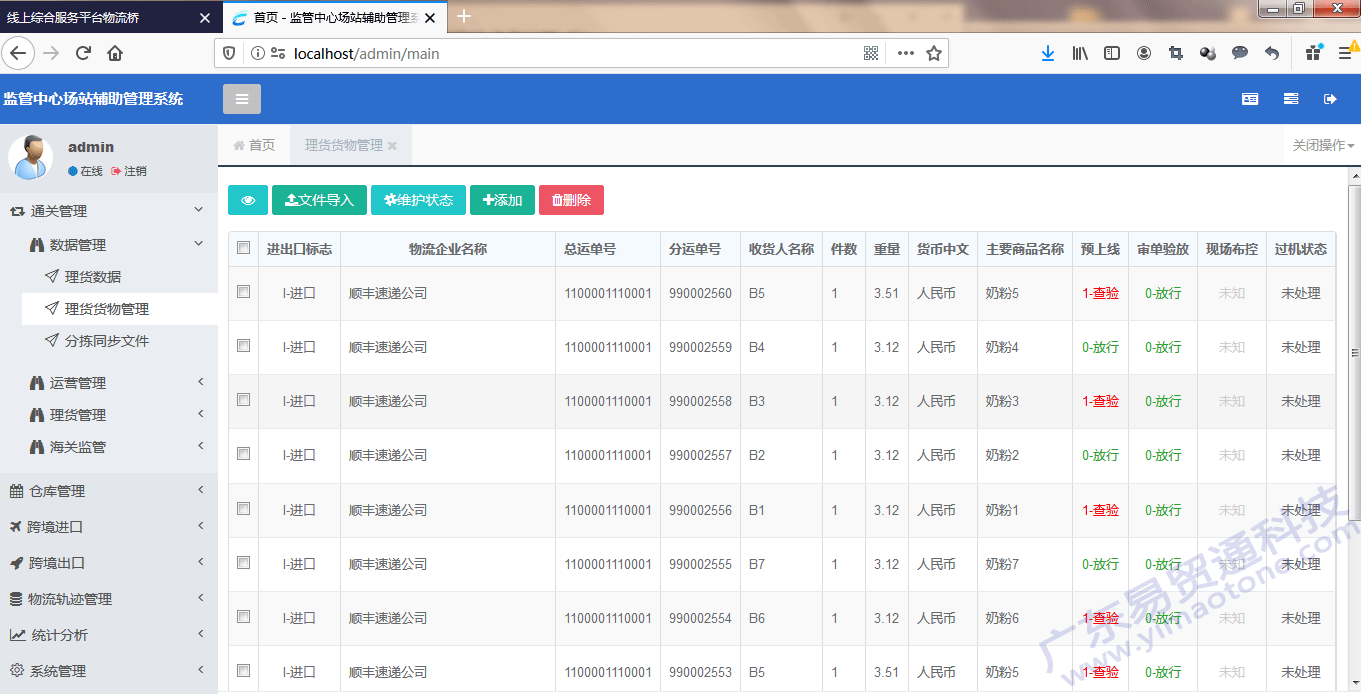1361x694 pixels.
Task: Switch to the 线上综合服务平台物流桥 browser tab
Action: [109, 18]
